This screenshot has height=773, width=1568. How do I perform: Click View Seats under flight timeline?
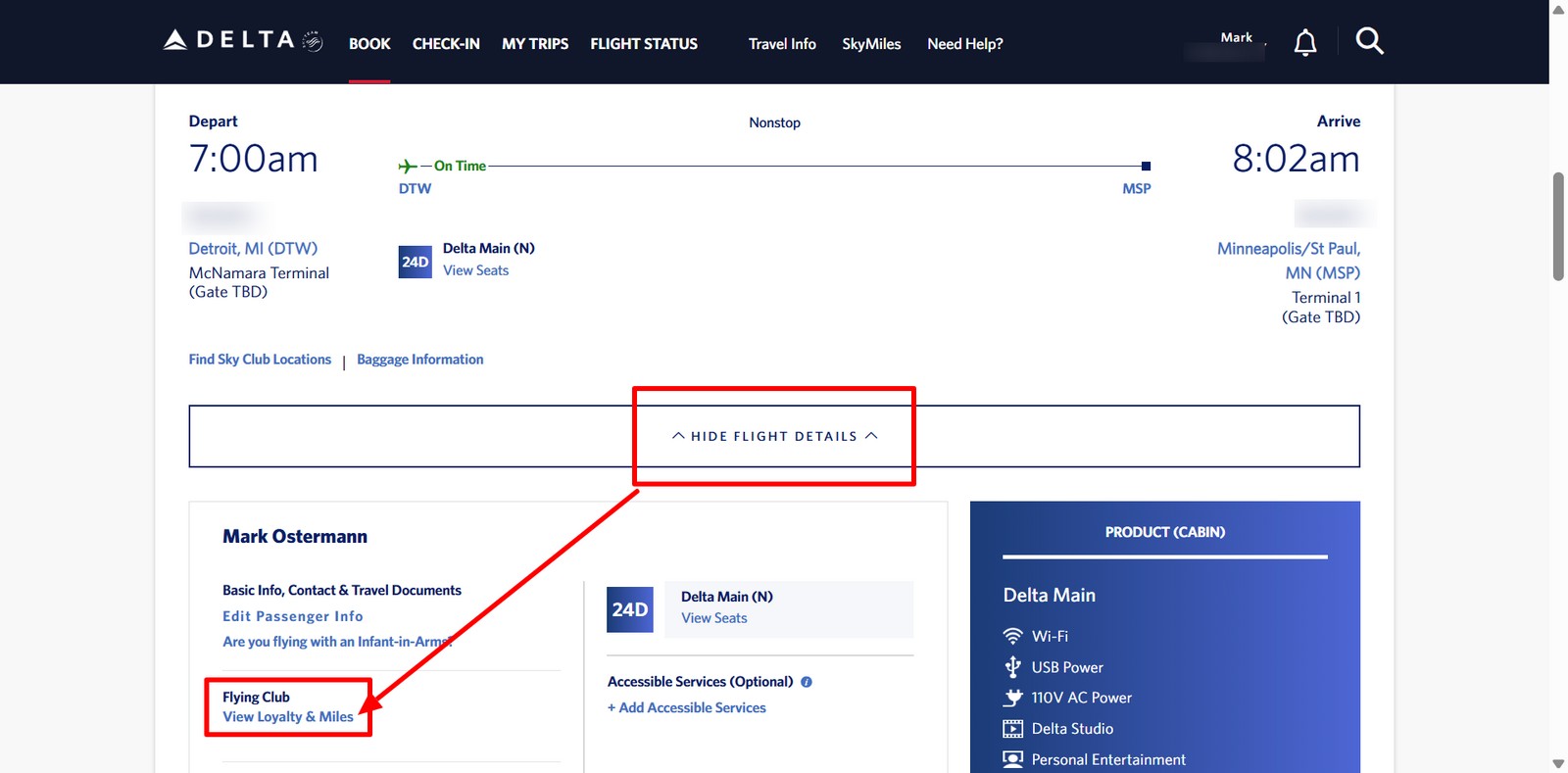pyautogui.click(x=475, y=270)
